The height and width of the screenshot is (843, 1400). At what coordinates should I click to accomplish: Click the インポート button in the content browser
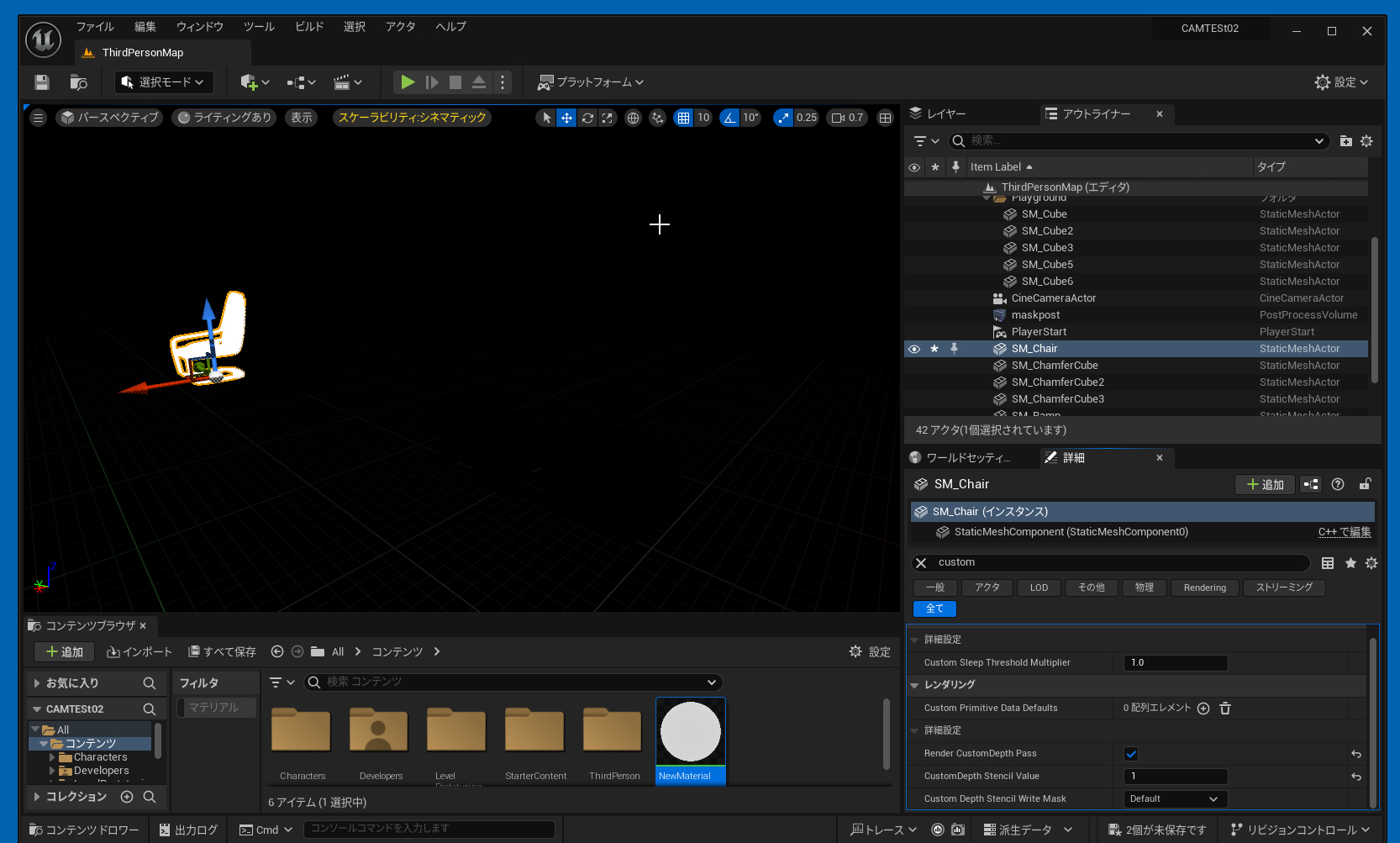coord(139,652)
